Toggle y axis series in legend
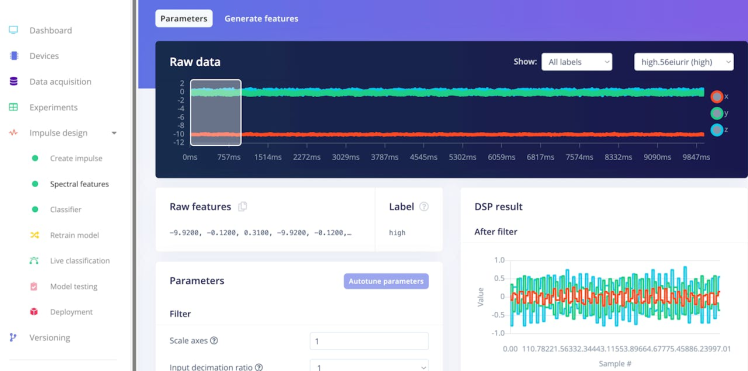 pos(717,113)
